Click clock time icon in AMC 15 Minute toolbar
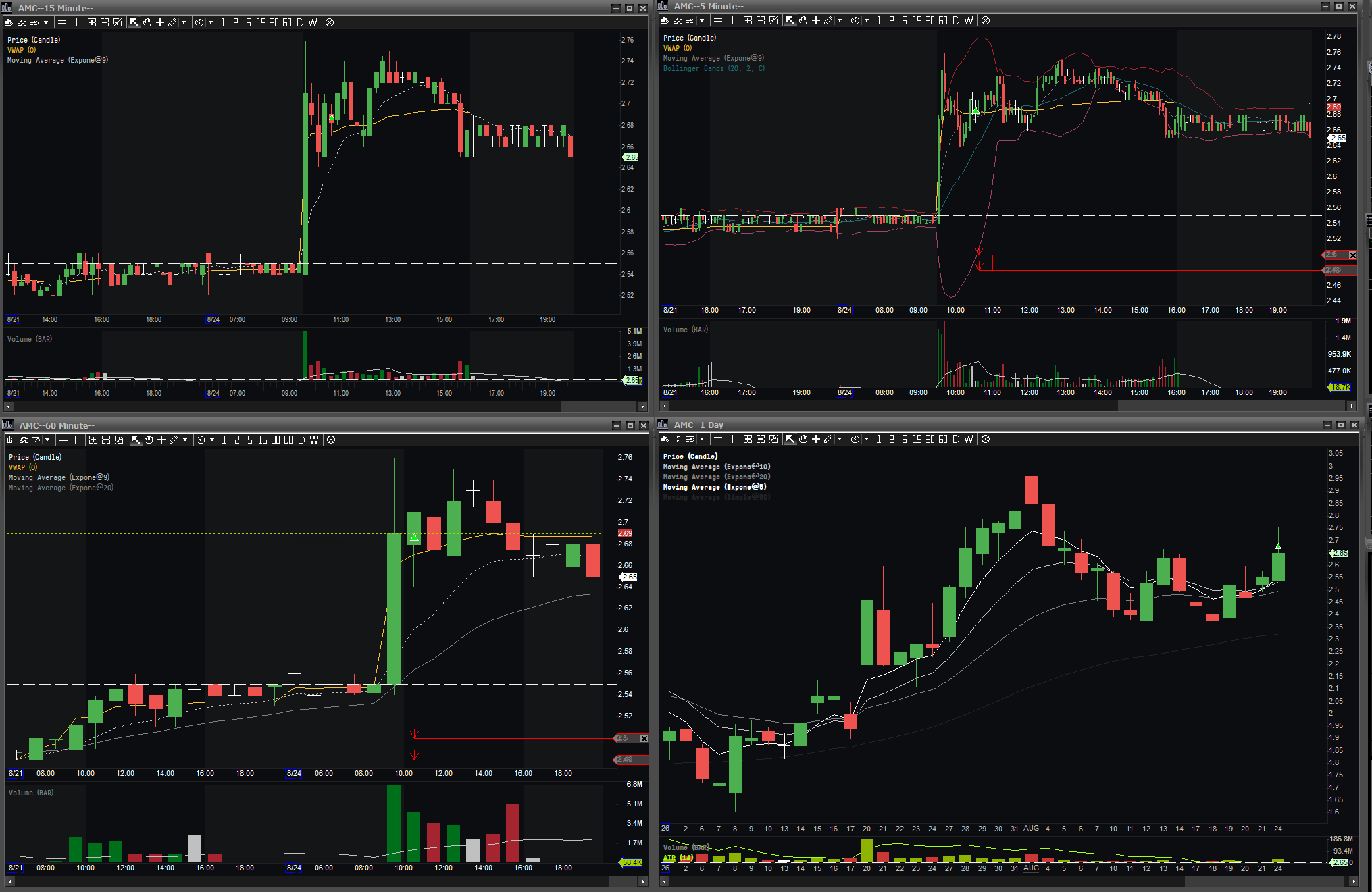1372x892 pixels. coord(199,22)
